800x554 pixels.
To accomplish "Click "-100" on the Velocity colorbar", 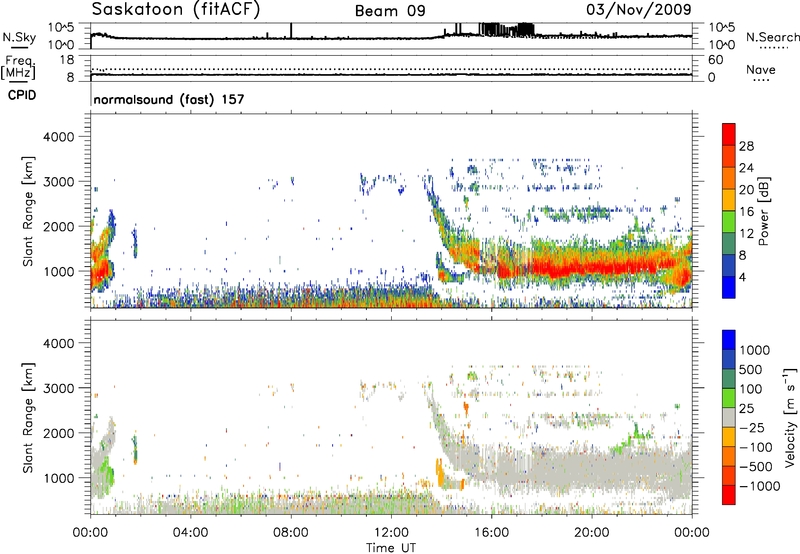I will [x=755, y=447].
